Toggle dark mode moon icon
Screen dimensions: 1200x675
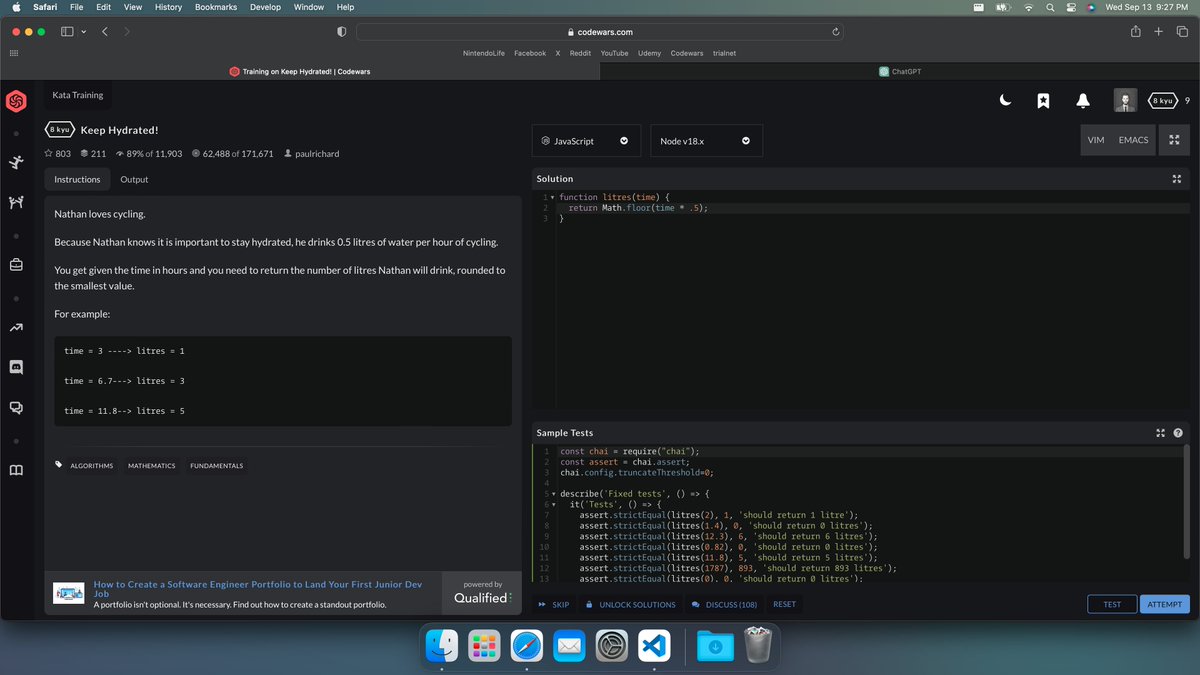(x=1006, y=100)
